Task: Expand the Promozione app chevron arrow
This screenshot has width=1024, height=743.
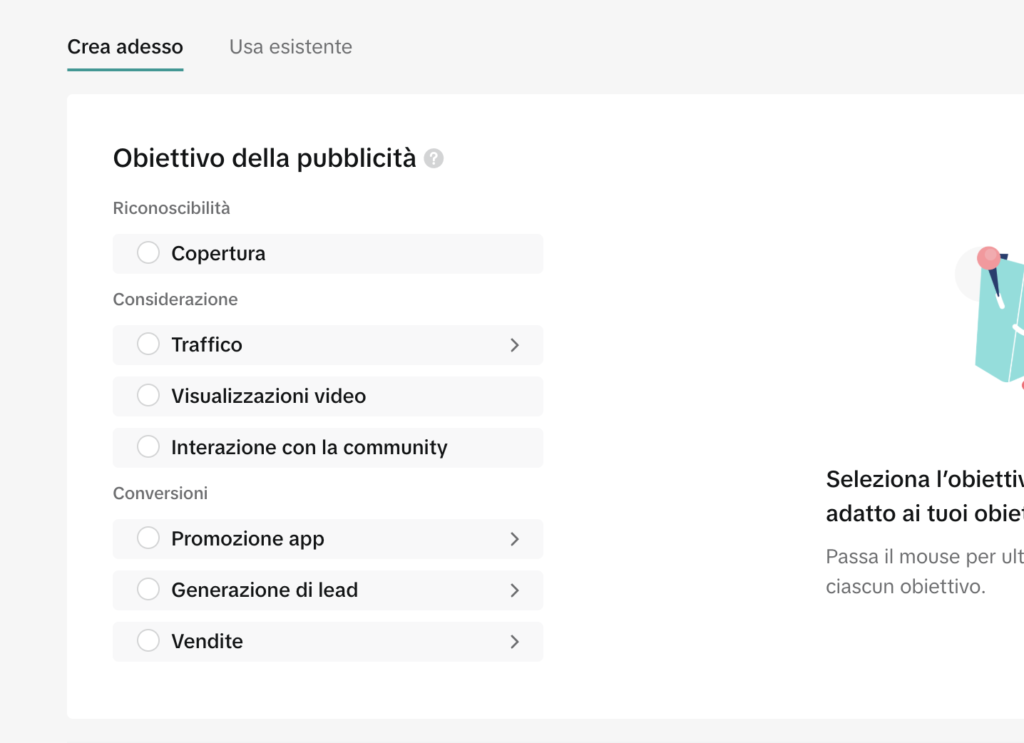Action: click(x=515, y=539)
